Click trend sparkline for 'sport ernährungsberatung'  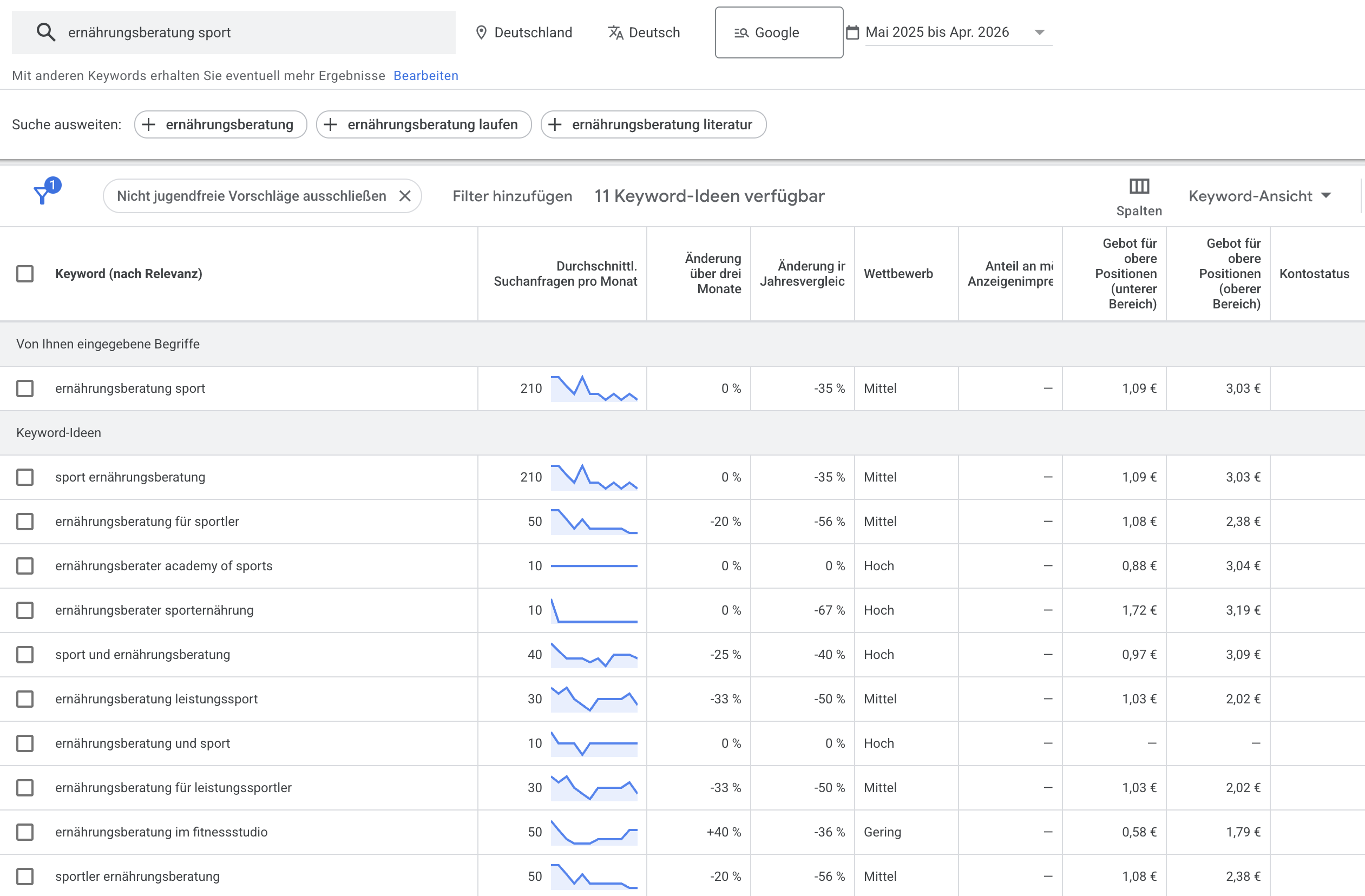[x=594, y=477]
